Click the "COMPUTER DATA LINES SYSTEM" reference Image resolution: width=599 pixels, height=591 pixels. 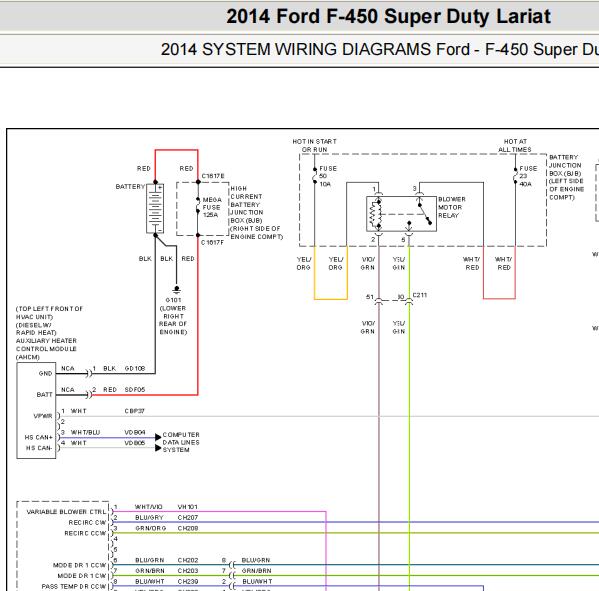coord(181,442)
